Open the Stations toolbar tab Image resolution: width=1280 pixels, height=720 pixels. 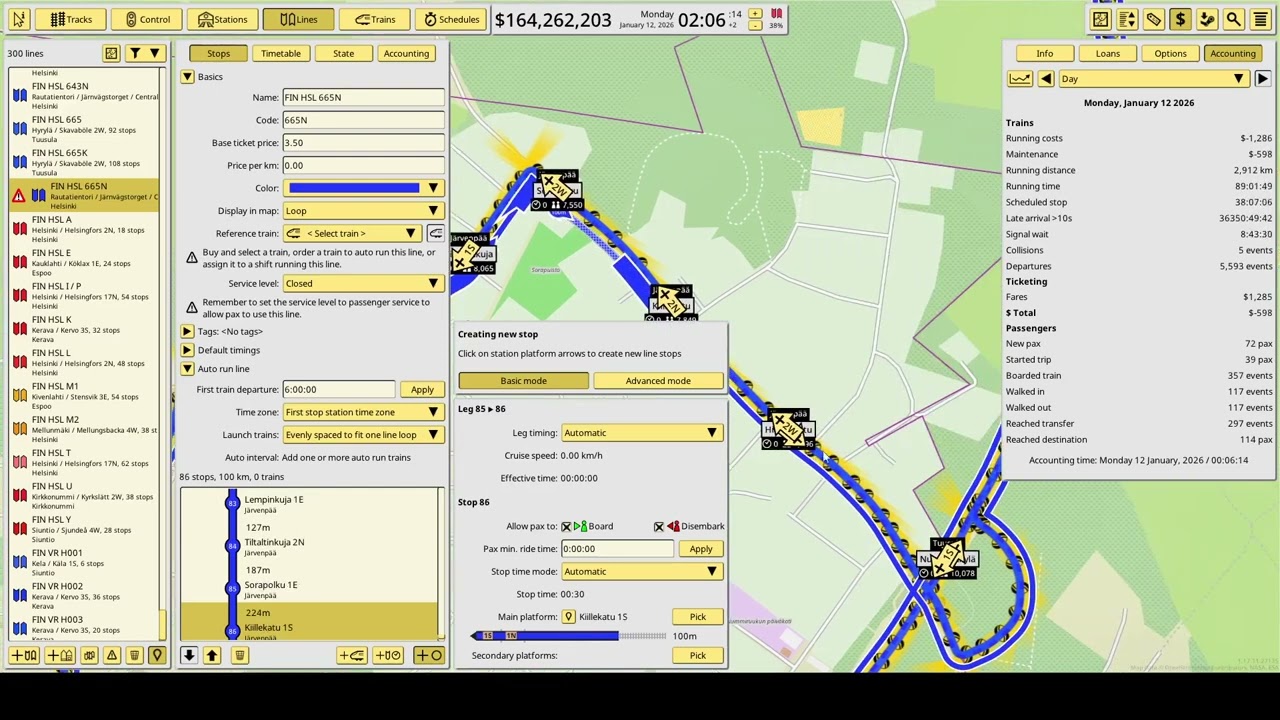[223, 19]
